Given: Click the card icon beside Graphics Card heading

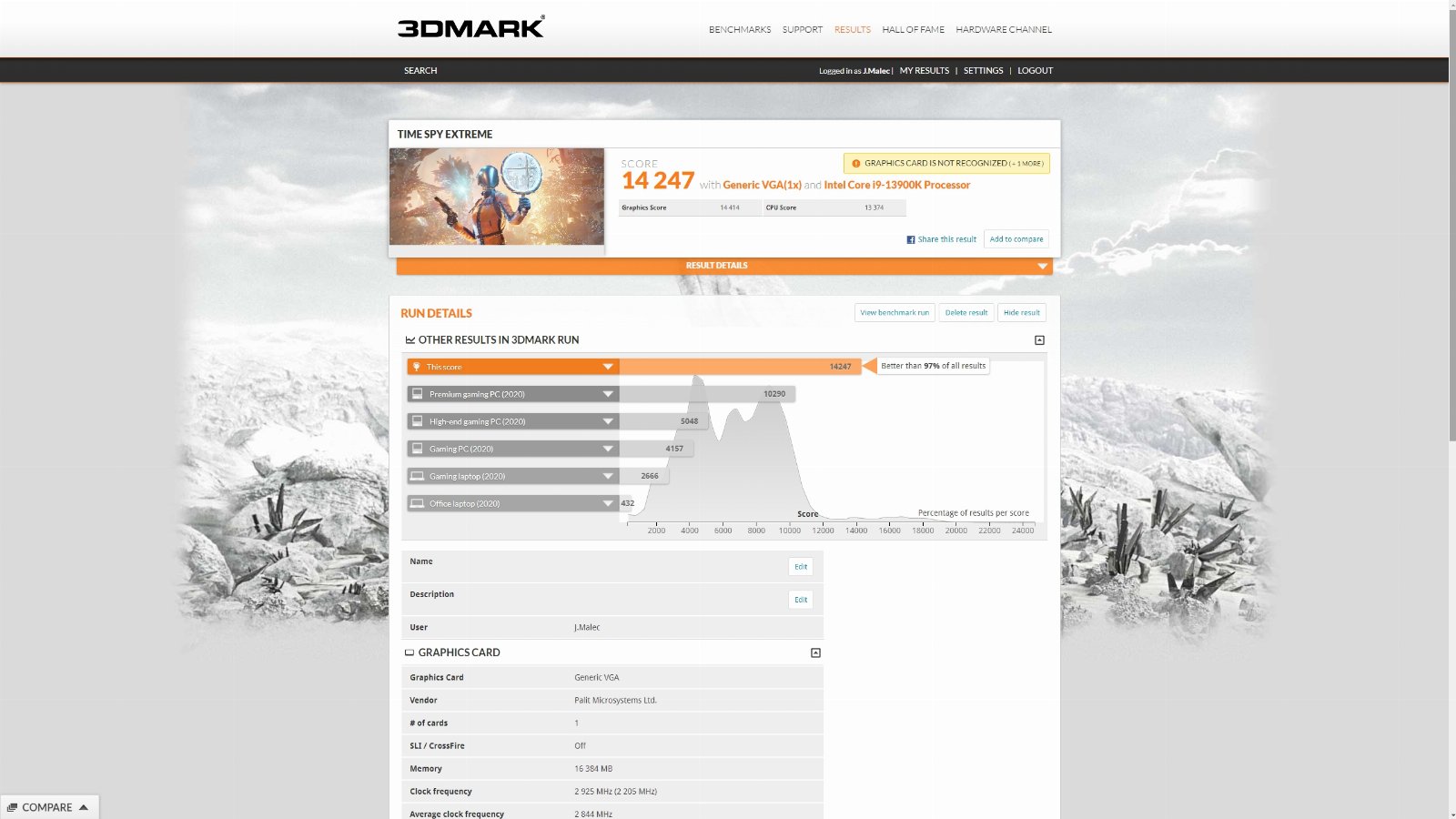Looking at the screenshot, I should point(409,652).
